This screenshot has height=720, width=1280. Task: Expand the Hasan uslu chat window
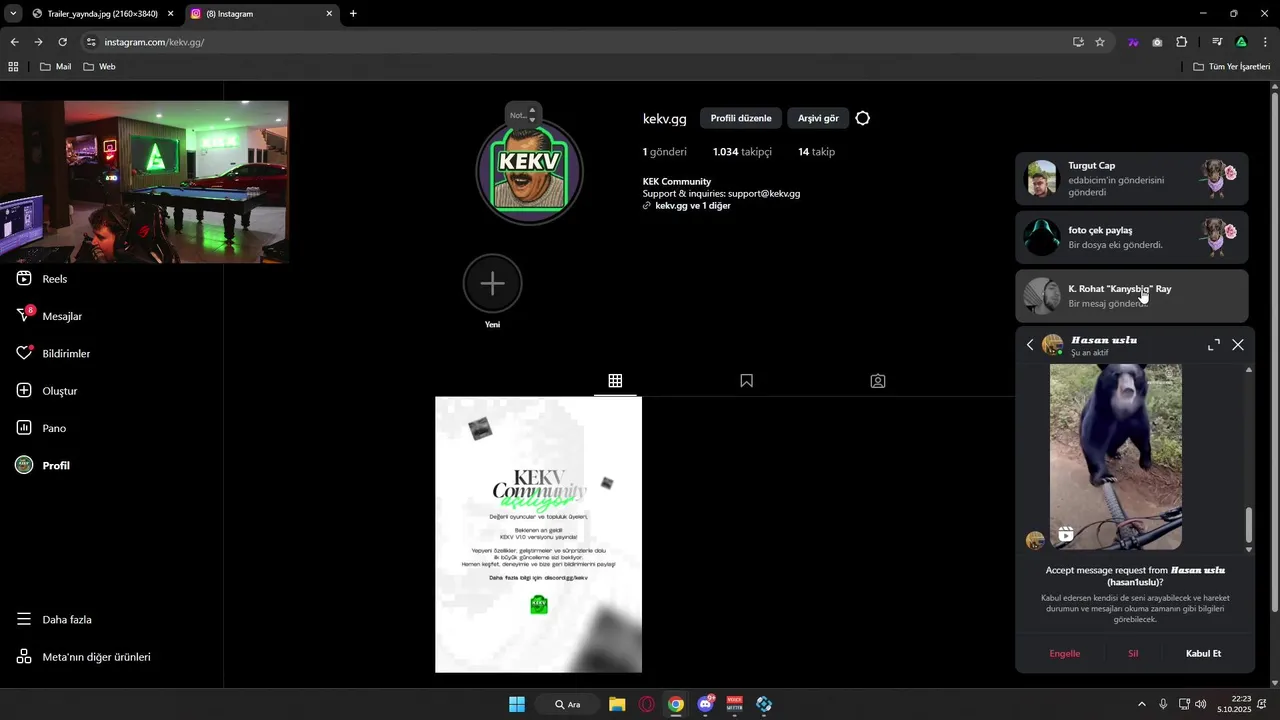[1214, 345]
